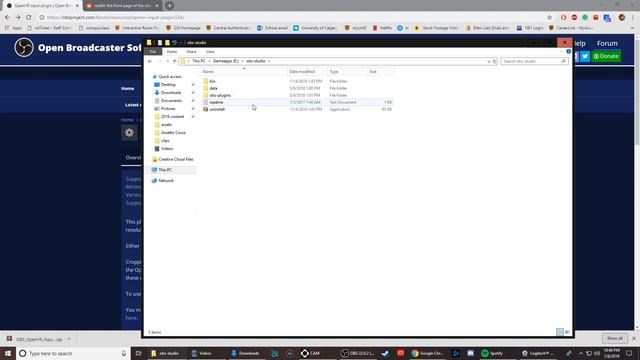640x360 pixels.
Task: Click This PC in the address path
Action: point(199,61)
